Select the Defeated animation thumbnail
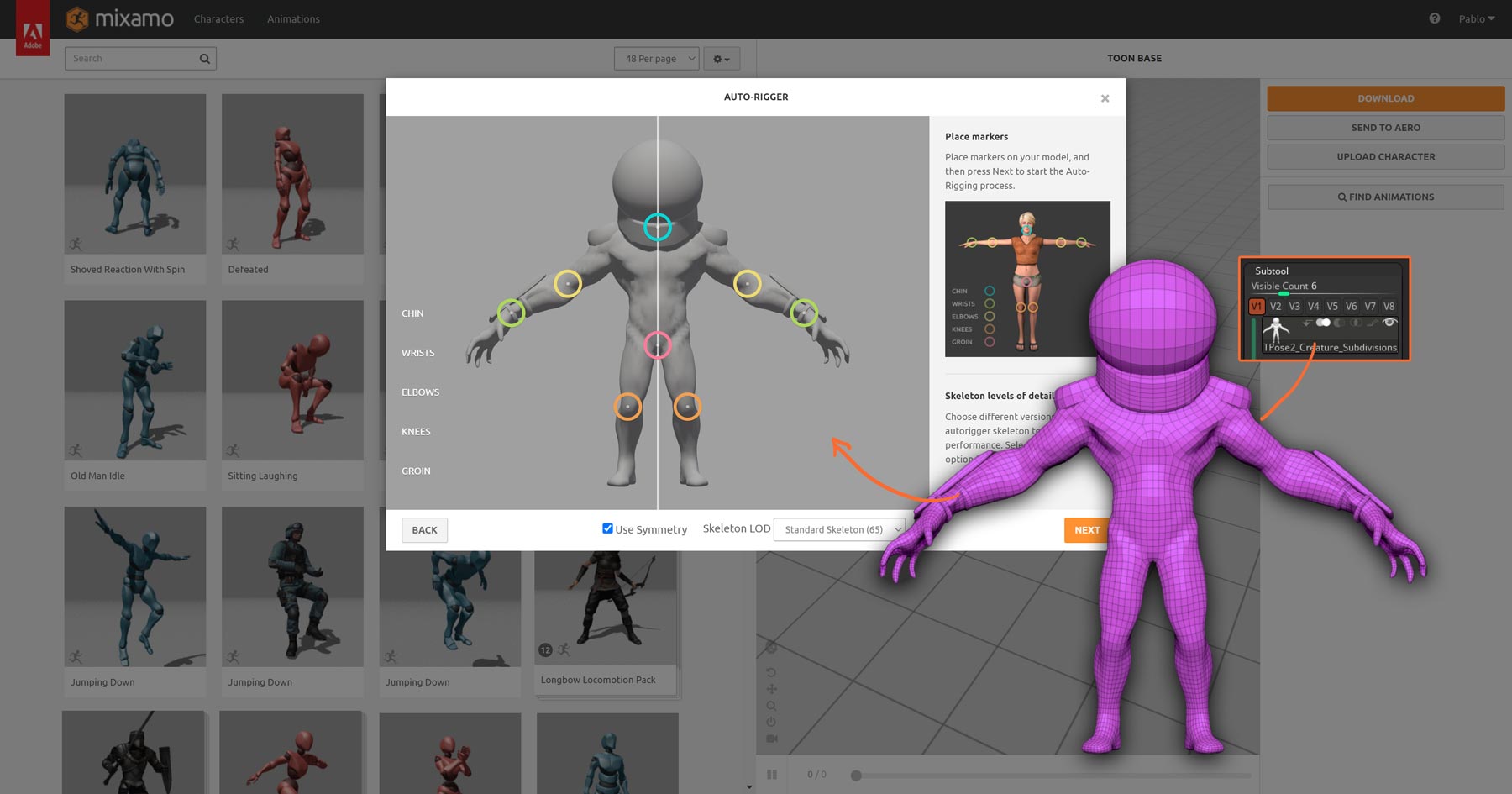 coord(292,174)
